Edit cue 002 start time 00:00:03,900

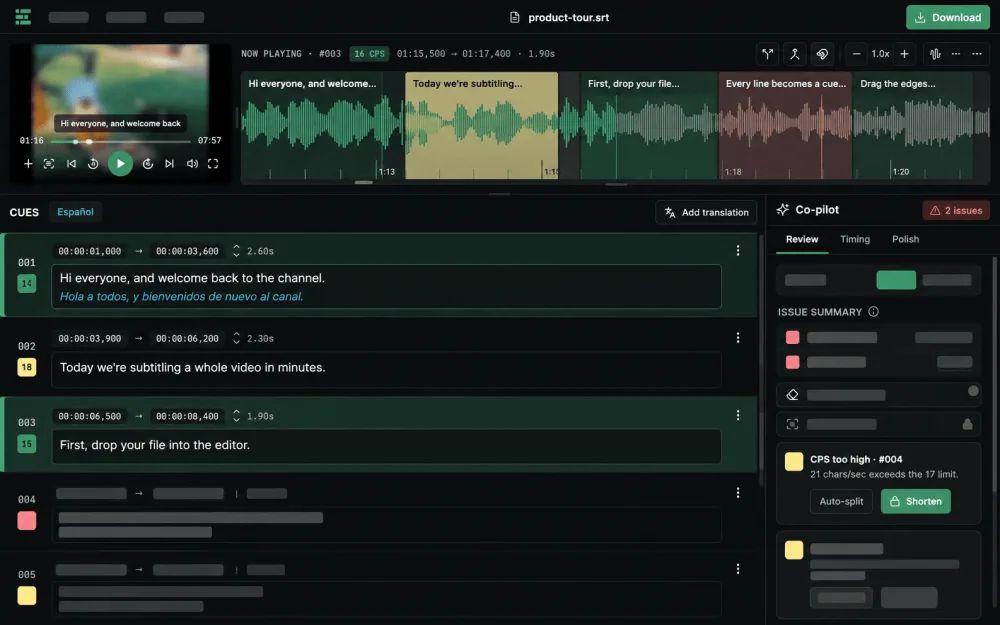[89, 339]
